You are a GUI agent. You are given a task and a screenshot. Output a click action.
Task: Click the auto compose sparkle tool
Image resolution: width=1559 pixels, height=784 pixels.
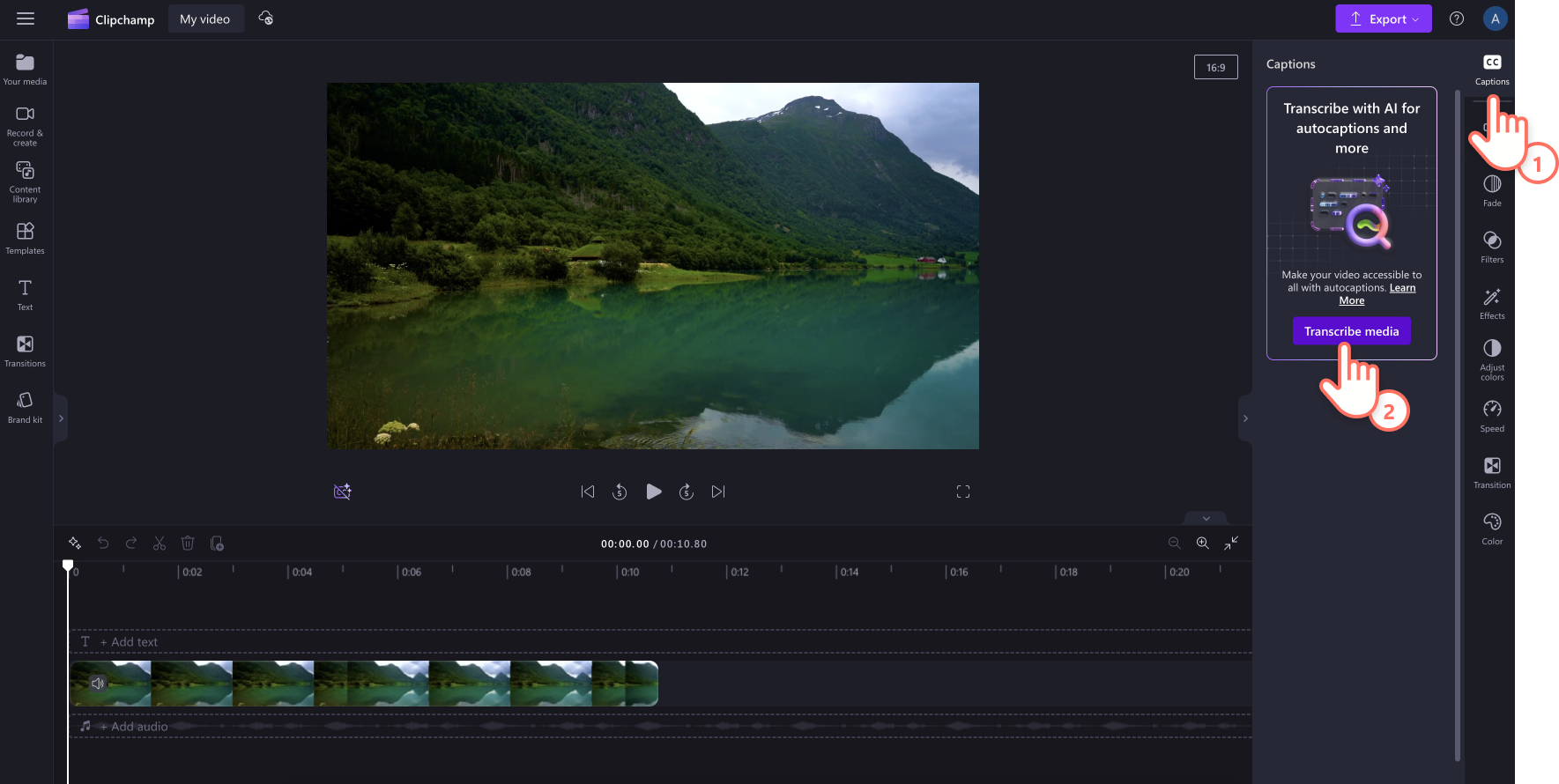point(75,543)
